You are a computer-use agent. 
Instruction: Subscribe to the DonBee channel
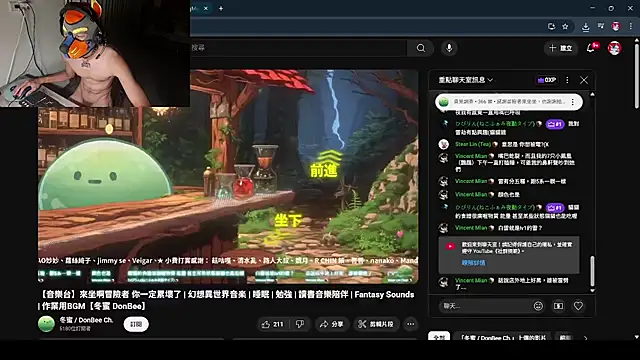(136, 324)
